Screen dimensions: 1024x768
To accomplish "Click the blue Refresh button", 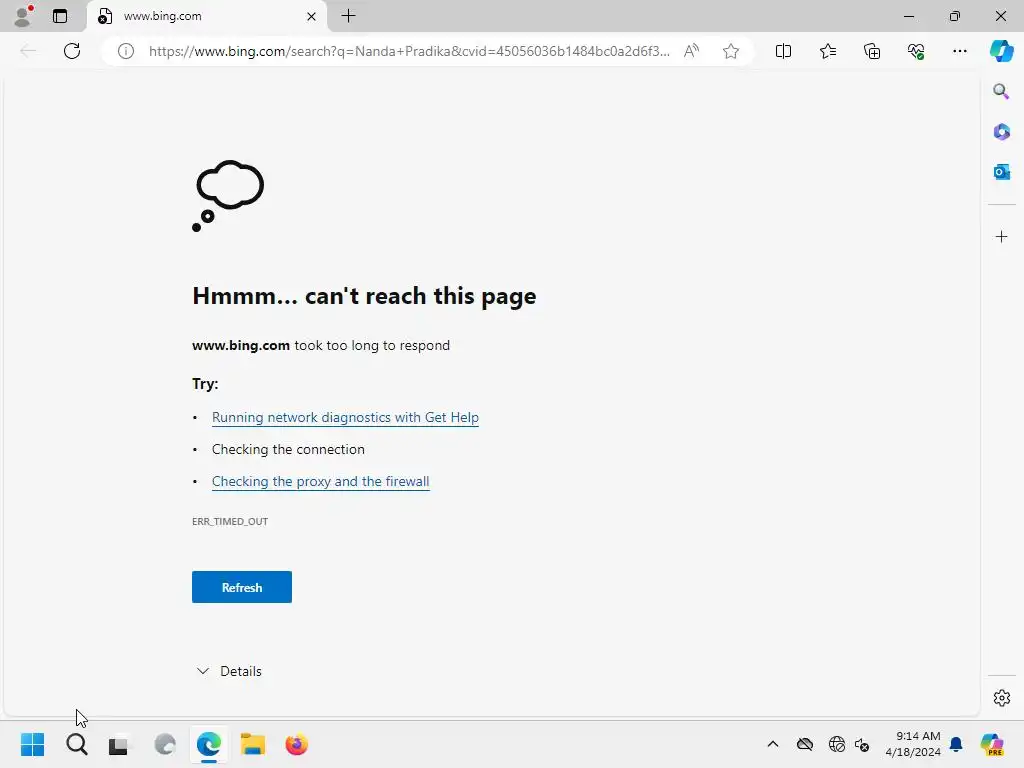I will click(x=242, y=587).
